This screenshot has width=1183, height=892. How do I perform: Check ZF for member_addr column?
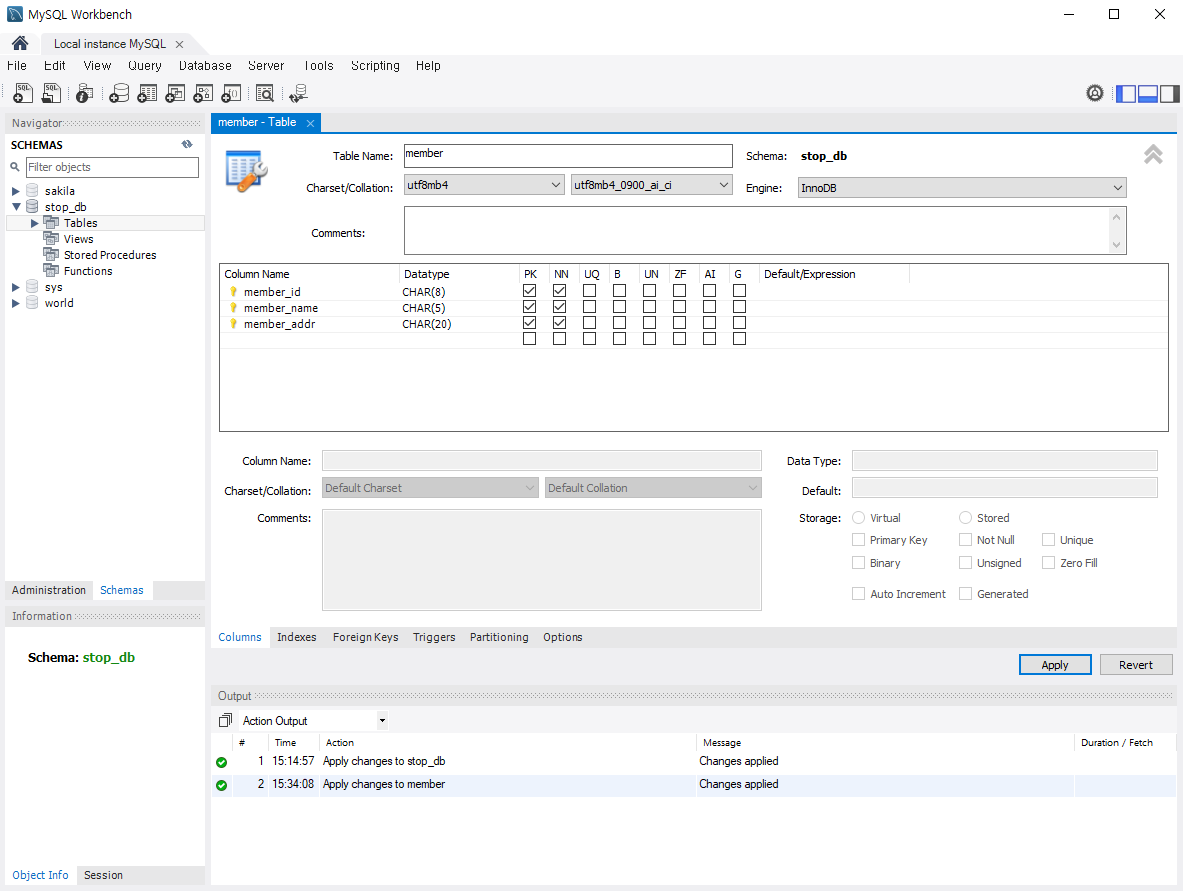[680, 323]
